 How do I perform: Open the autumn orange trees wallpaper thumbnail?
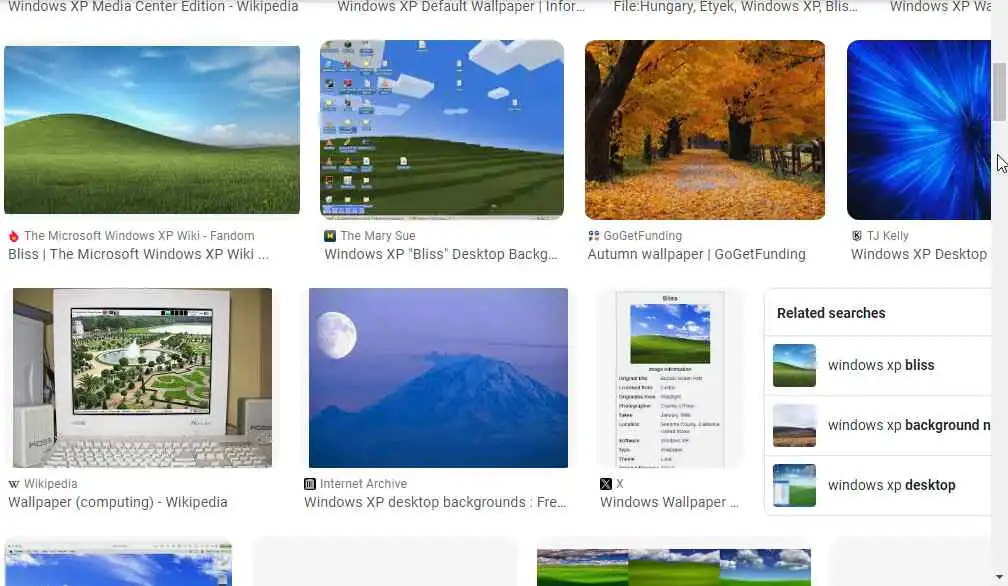(705, 129)
